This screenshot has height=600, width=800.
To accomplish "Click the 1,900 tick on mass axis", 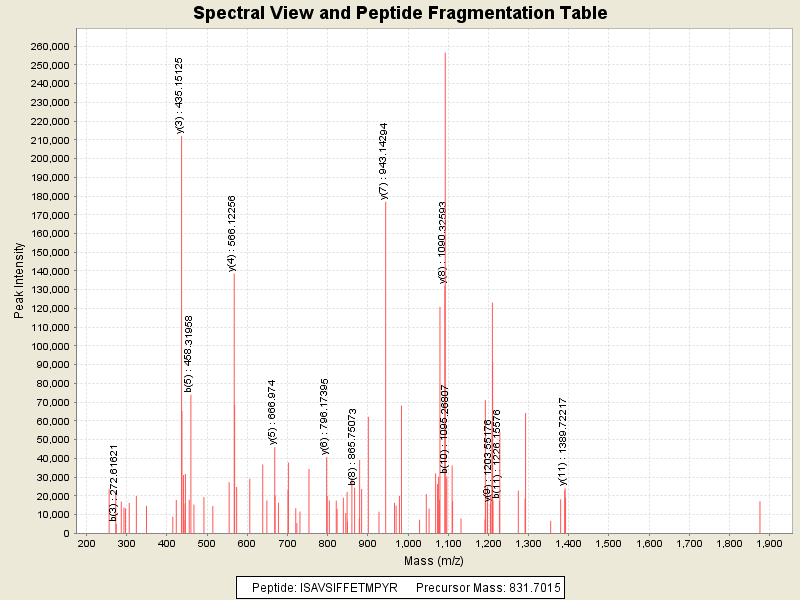I will tap(768, 542).
